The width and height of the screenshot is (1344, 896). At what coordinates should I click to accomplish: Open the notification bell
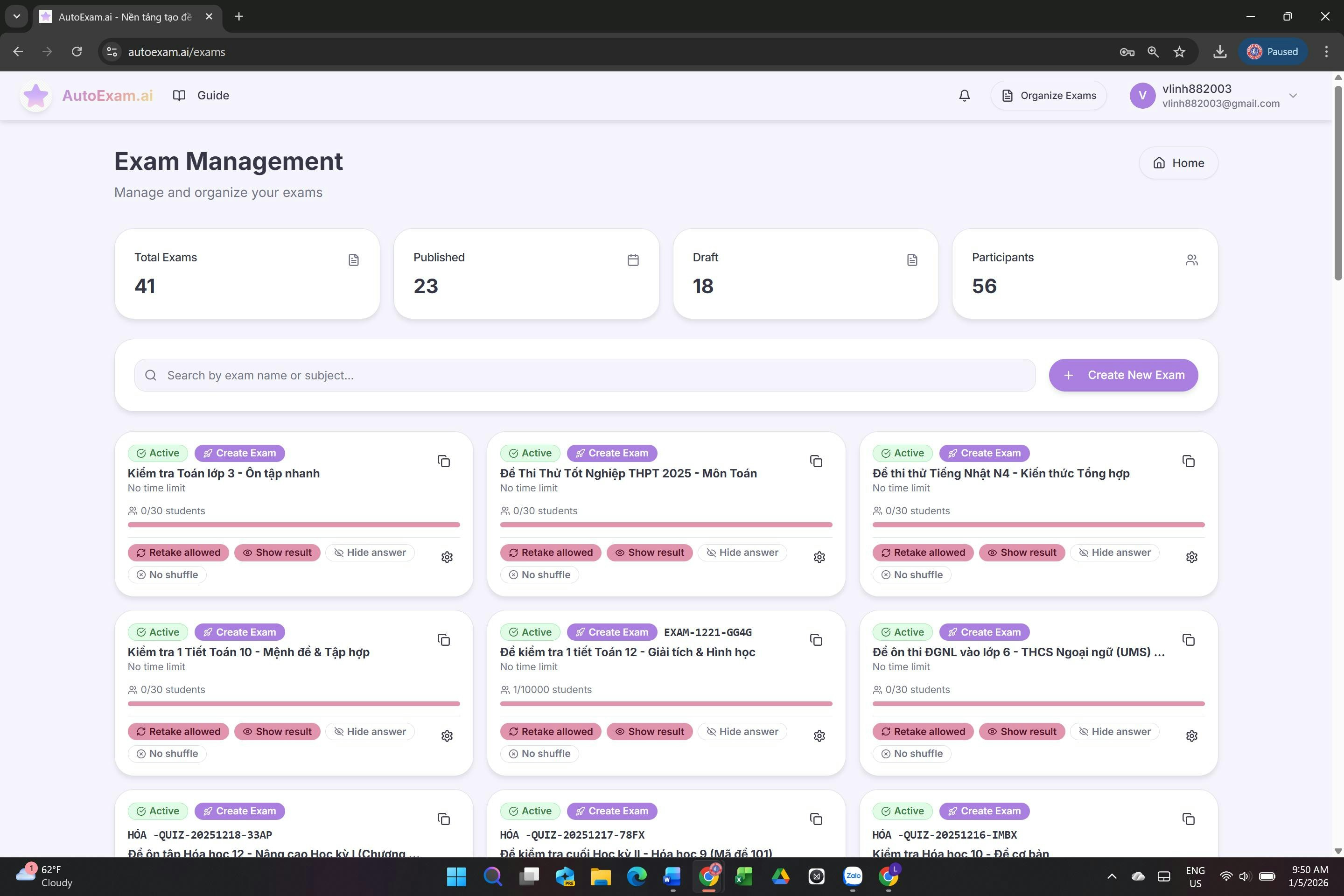[x=965, y=95]
